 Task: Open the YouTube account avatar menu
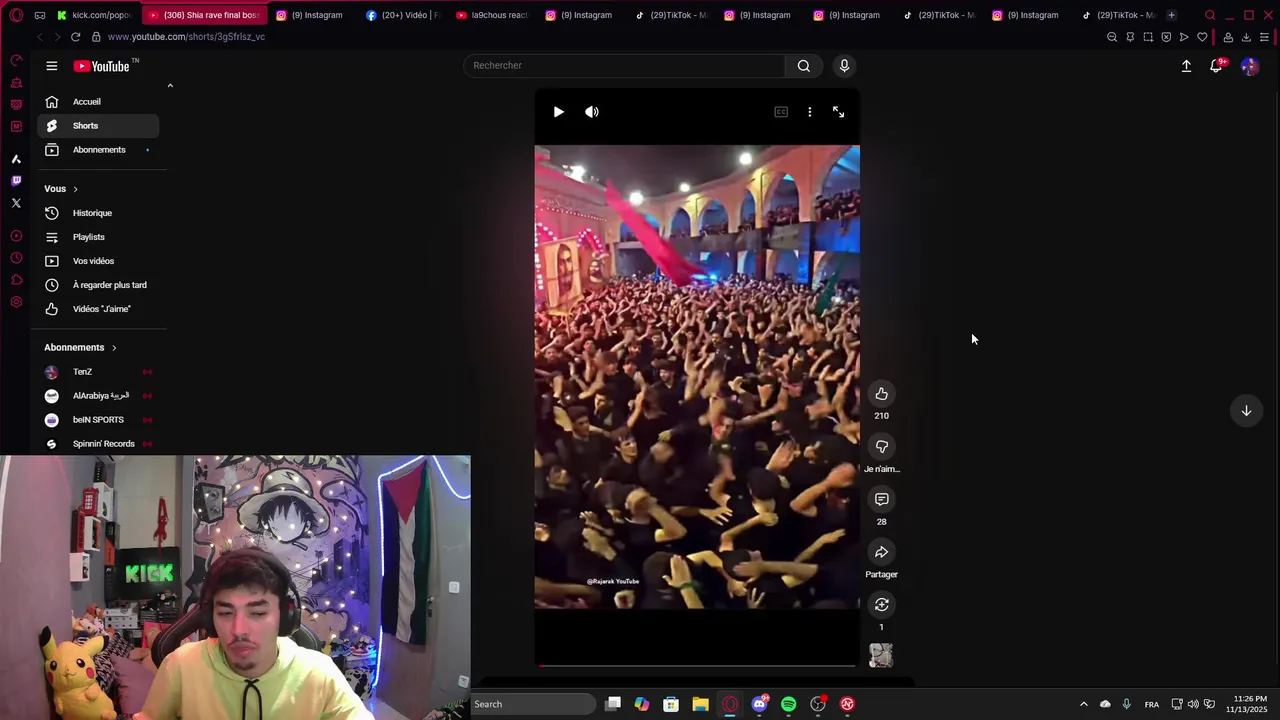(x=1249, y=66)
